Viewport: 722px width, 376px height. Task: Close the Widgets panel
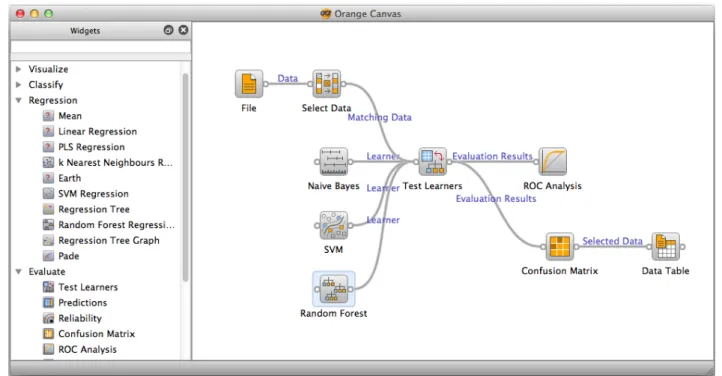pos(183,30)
